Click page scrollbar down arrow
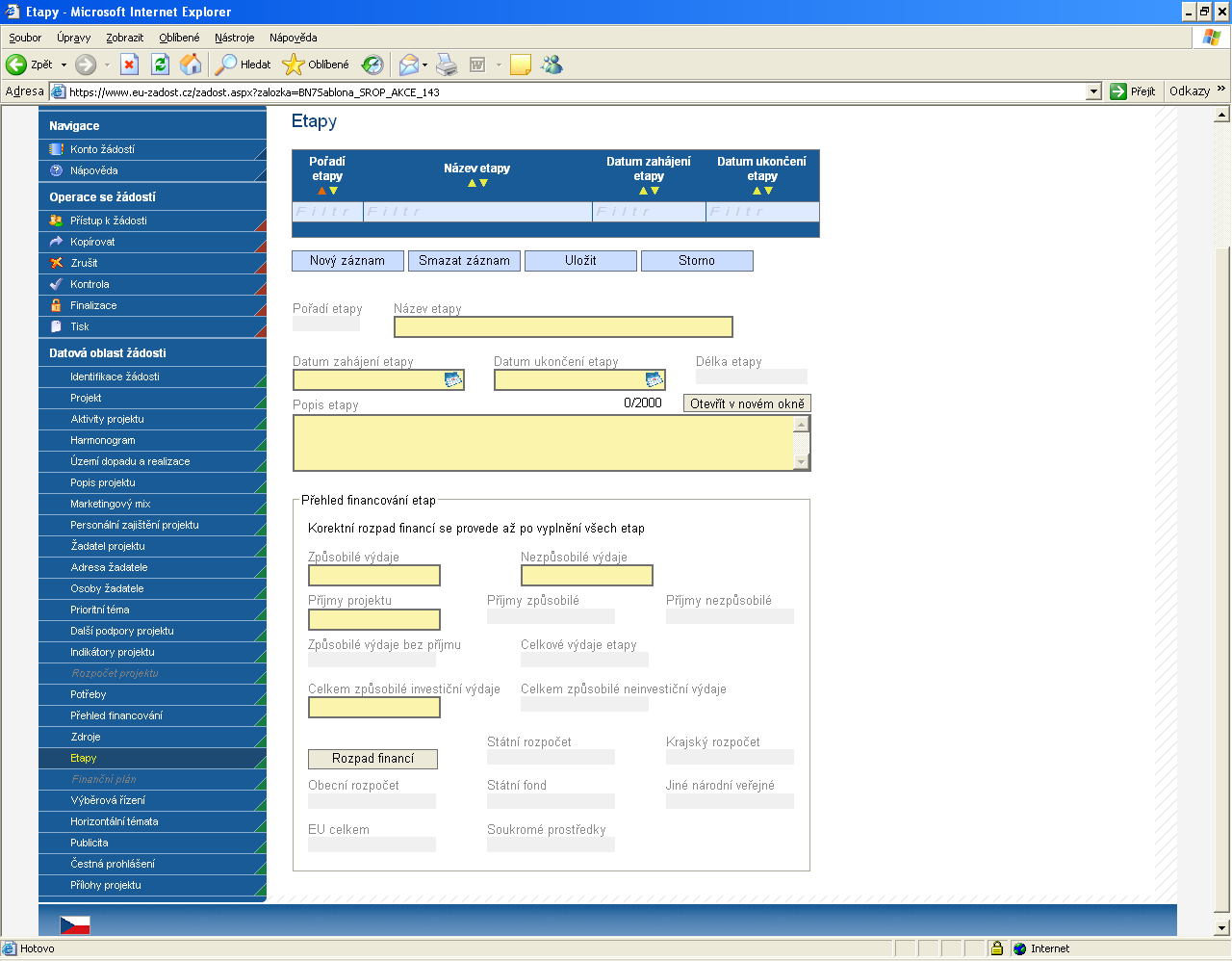The width and height of the screenshot is (1232, 961). [1222, 928]
